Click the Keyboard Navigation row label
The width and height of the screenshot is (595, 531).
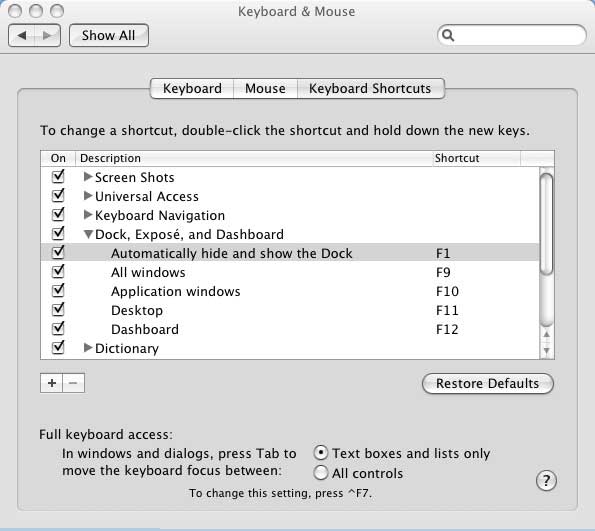pyautogui.click(x=160, y=216)
